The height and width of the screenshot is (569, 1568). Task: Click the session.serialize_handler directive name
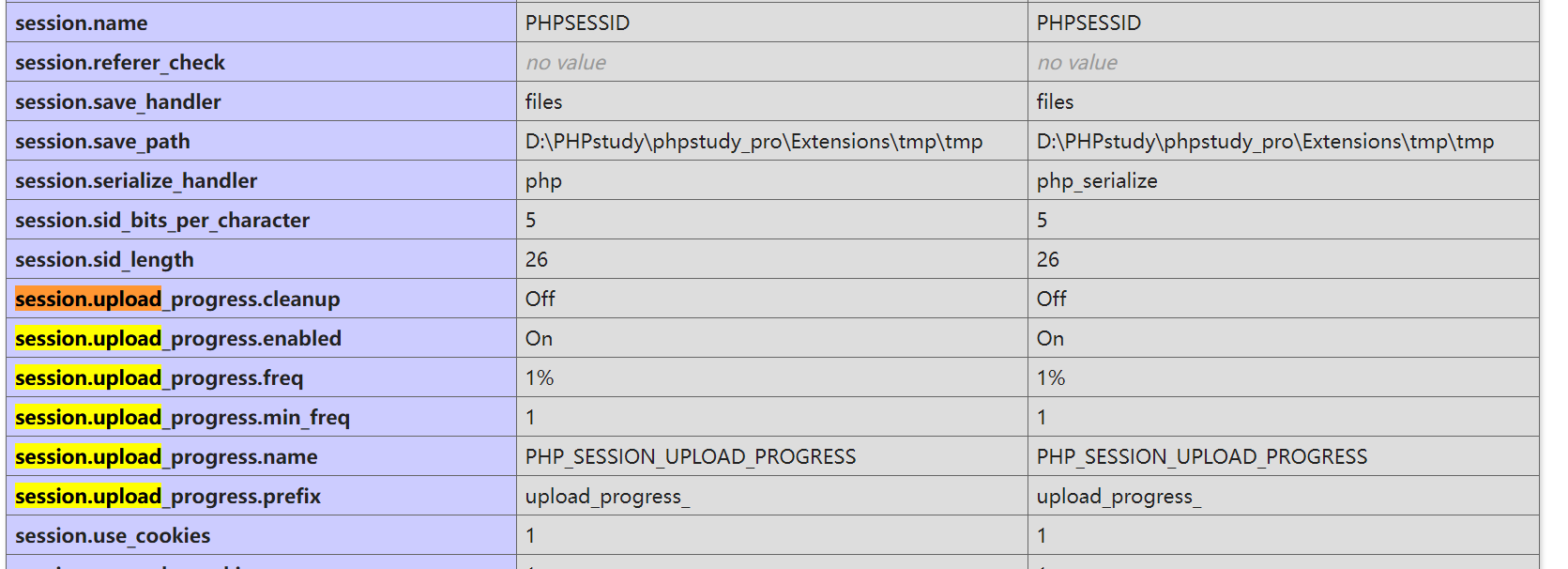136,180
